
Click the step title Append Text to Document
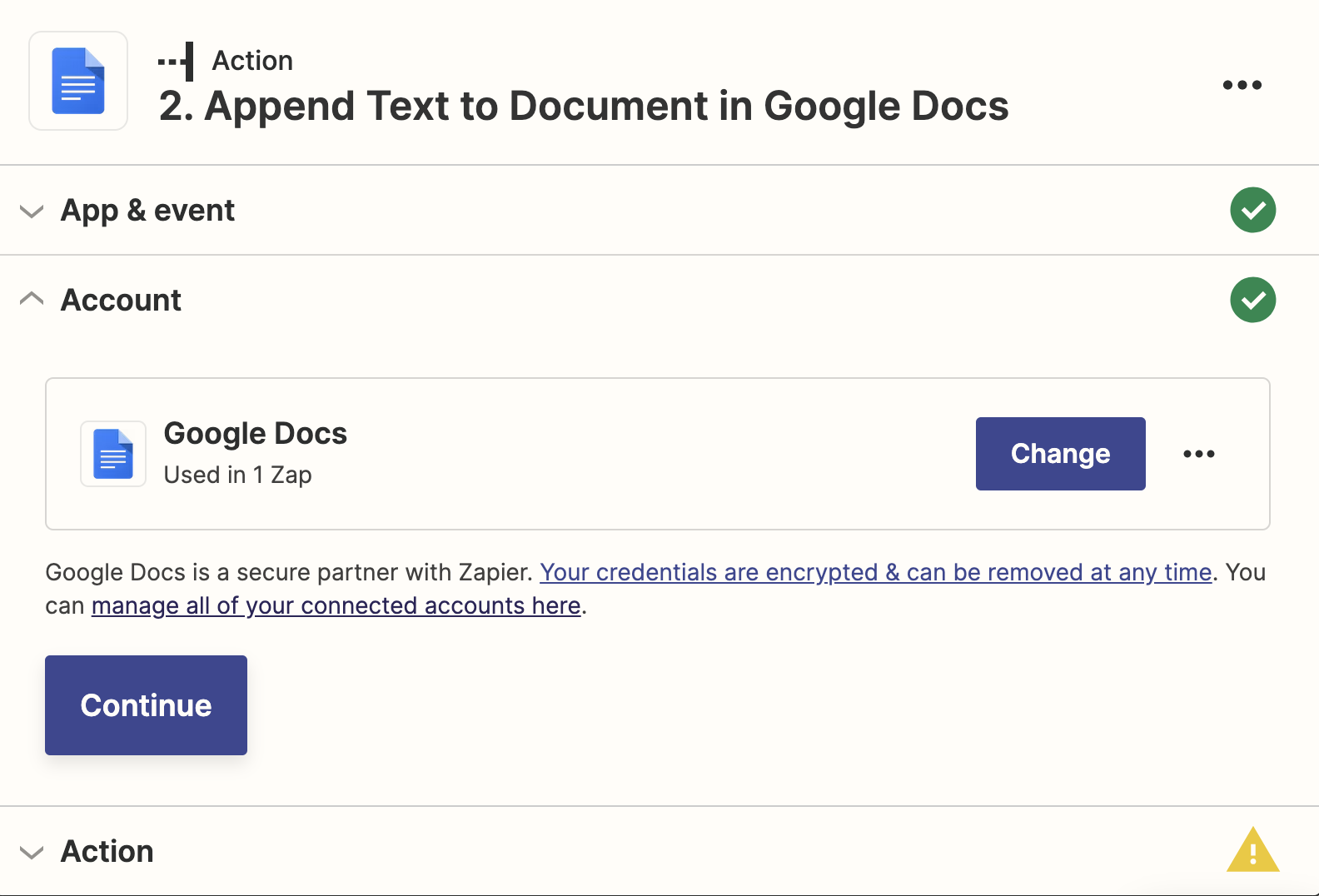coord(584,107)
